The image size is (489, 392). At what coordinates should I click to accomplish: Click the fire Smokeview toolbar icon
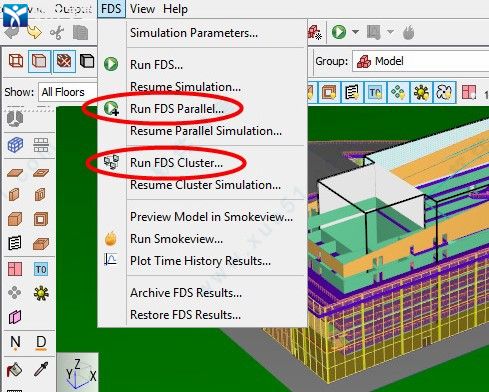point(408,32)
